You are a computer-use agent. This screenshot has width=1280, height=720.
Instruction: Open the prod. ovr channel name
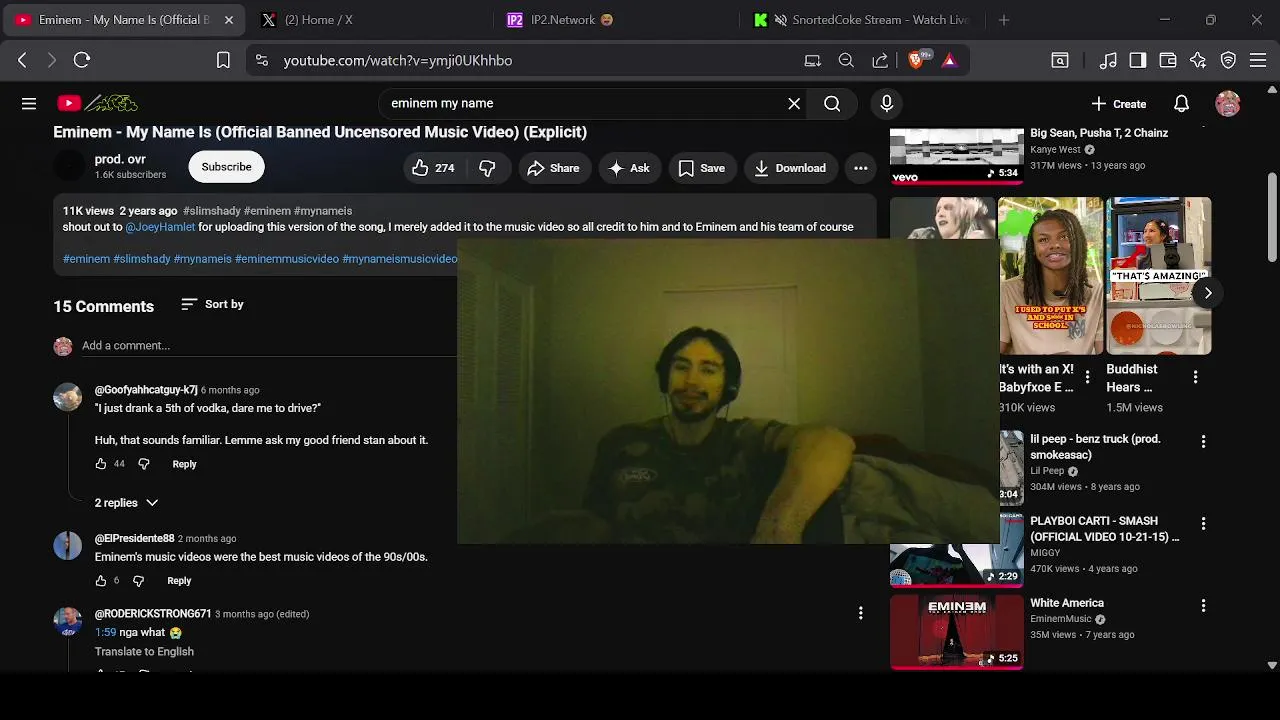[x=120, y=159]
